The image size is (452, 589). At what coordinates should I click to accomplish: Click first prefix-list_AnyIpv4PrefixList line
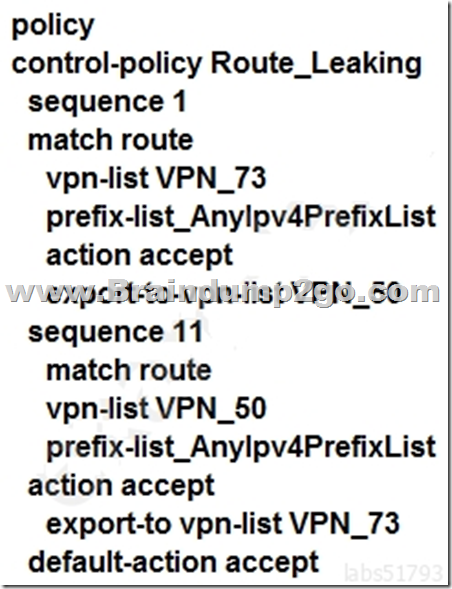pyautogui.click(x=241, y=218)
